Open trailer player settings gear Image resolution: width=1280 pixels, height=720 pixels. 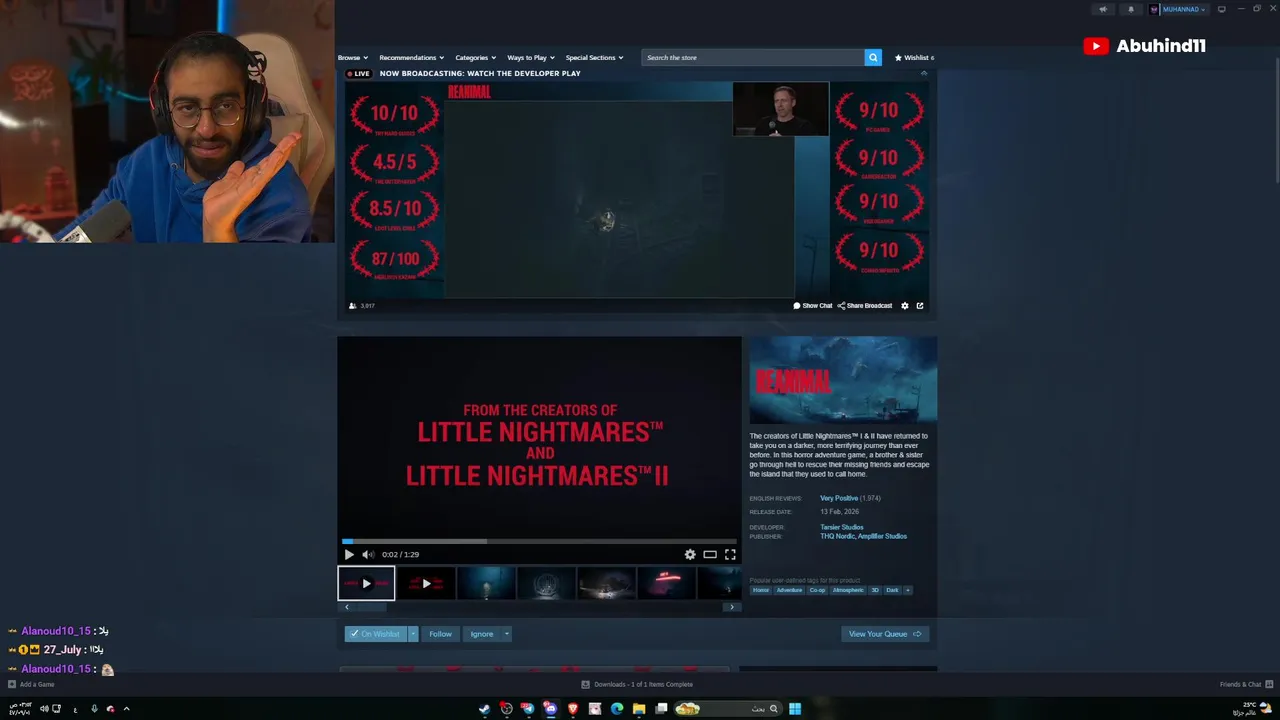tap(690, 554)
